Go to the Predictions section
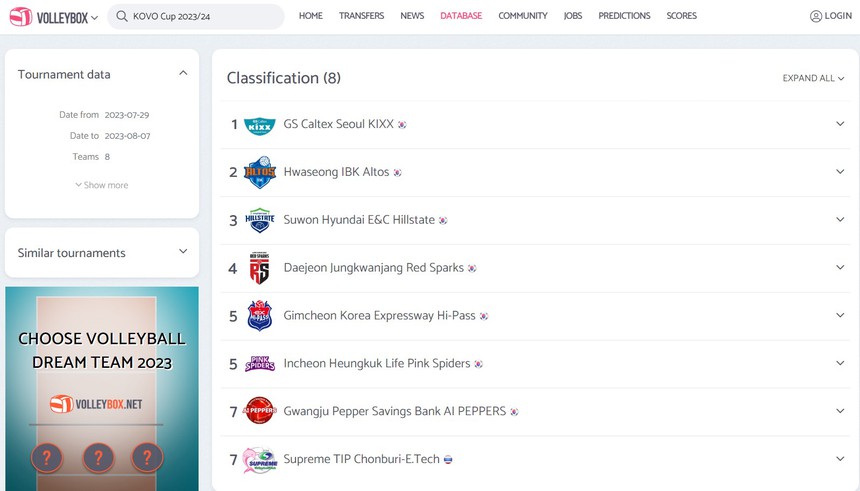This screenshot has width=860, height=491. click(x=624, y=16)
